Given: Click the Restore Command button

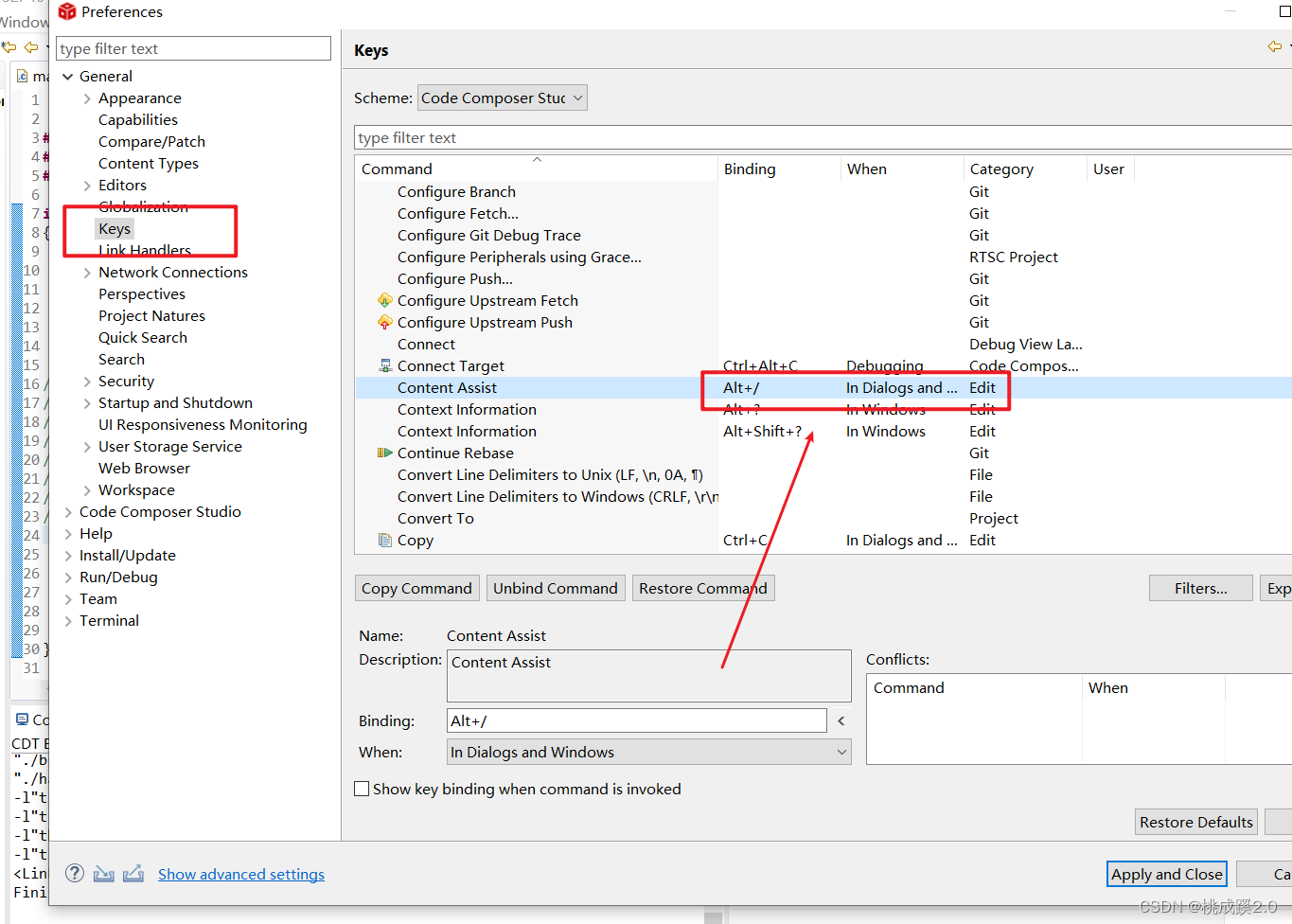Looking at the screenshot, I should (x=703, y=588).
